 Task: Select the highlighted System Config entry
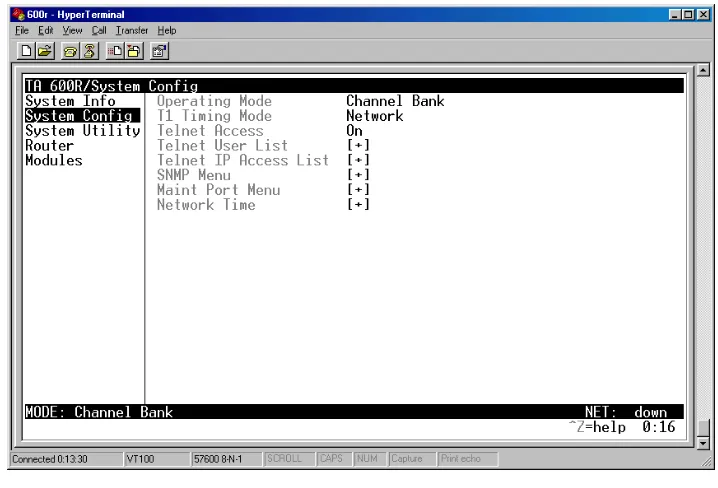(x=82, y=115)
